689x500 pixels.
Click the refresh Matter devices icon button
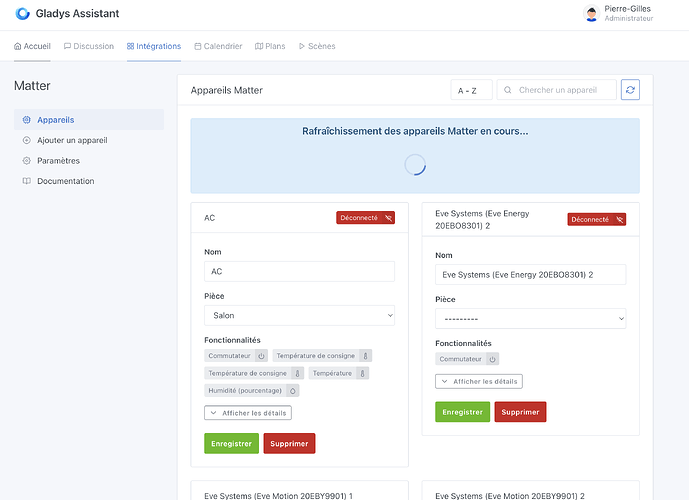tap(630, 90)
